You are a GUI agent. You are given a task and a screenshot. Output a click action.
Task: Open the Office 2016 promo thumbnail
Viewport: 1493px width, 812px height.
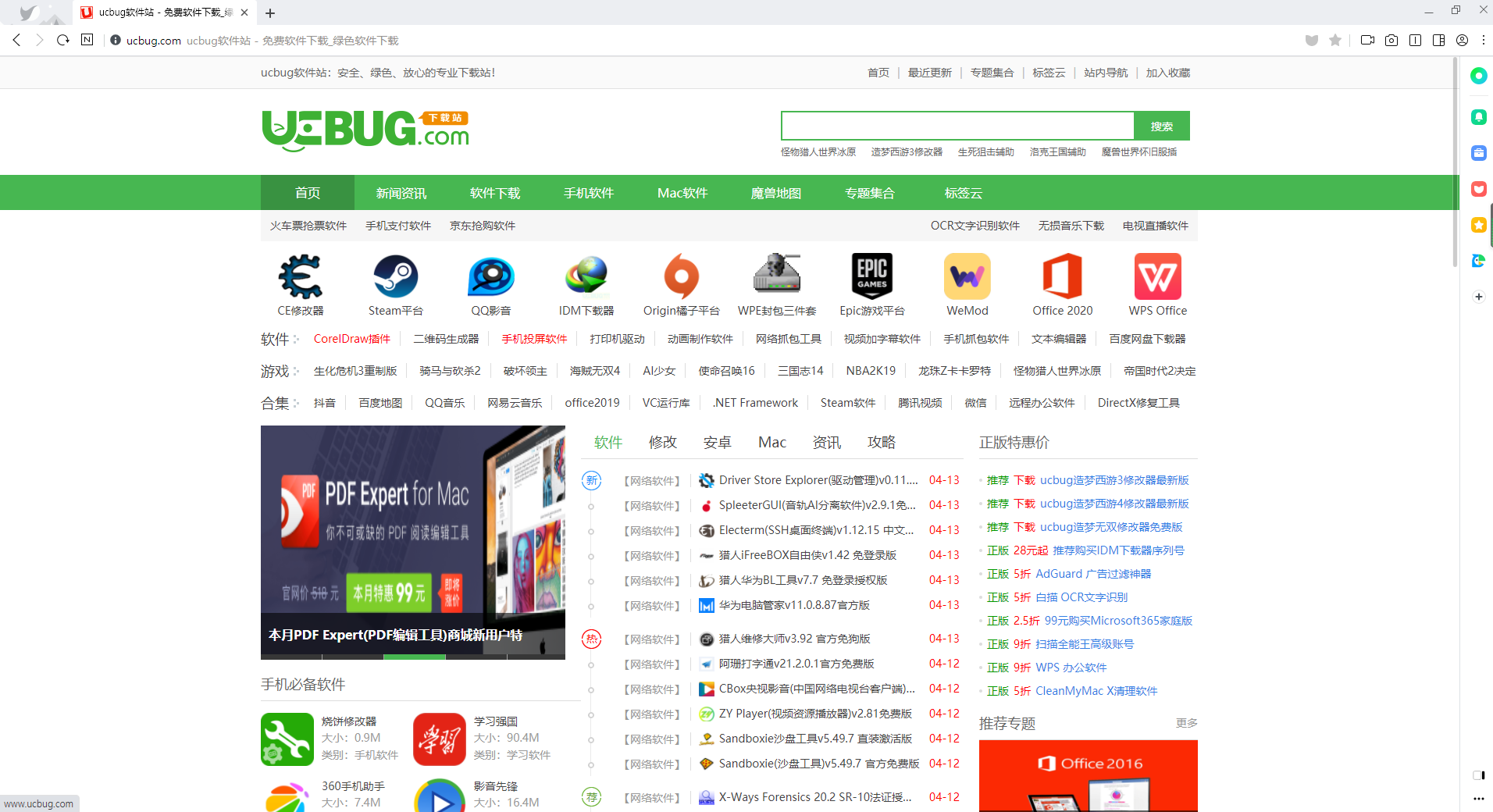pos(1089,776)
